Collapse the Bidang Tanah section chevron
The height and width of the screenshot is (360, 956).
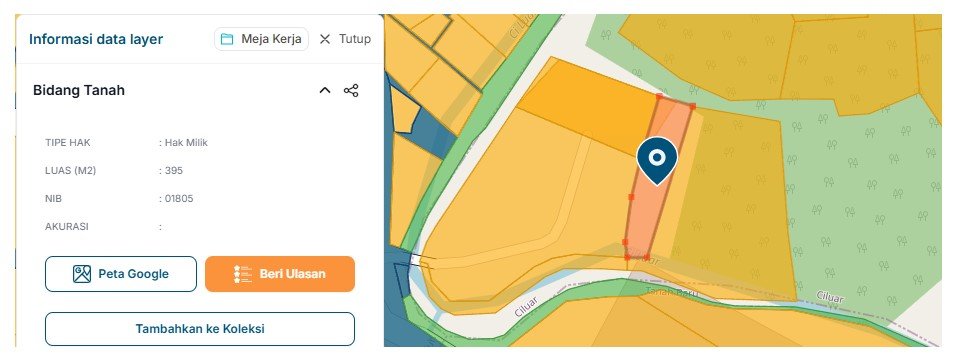(x=325, y=90)
